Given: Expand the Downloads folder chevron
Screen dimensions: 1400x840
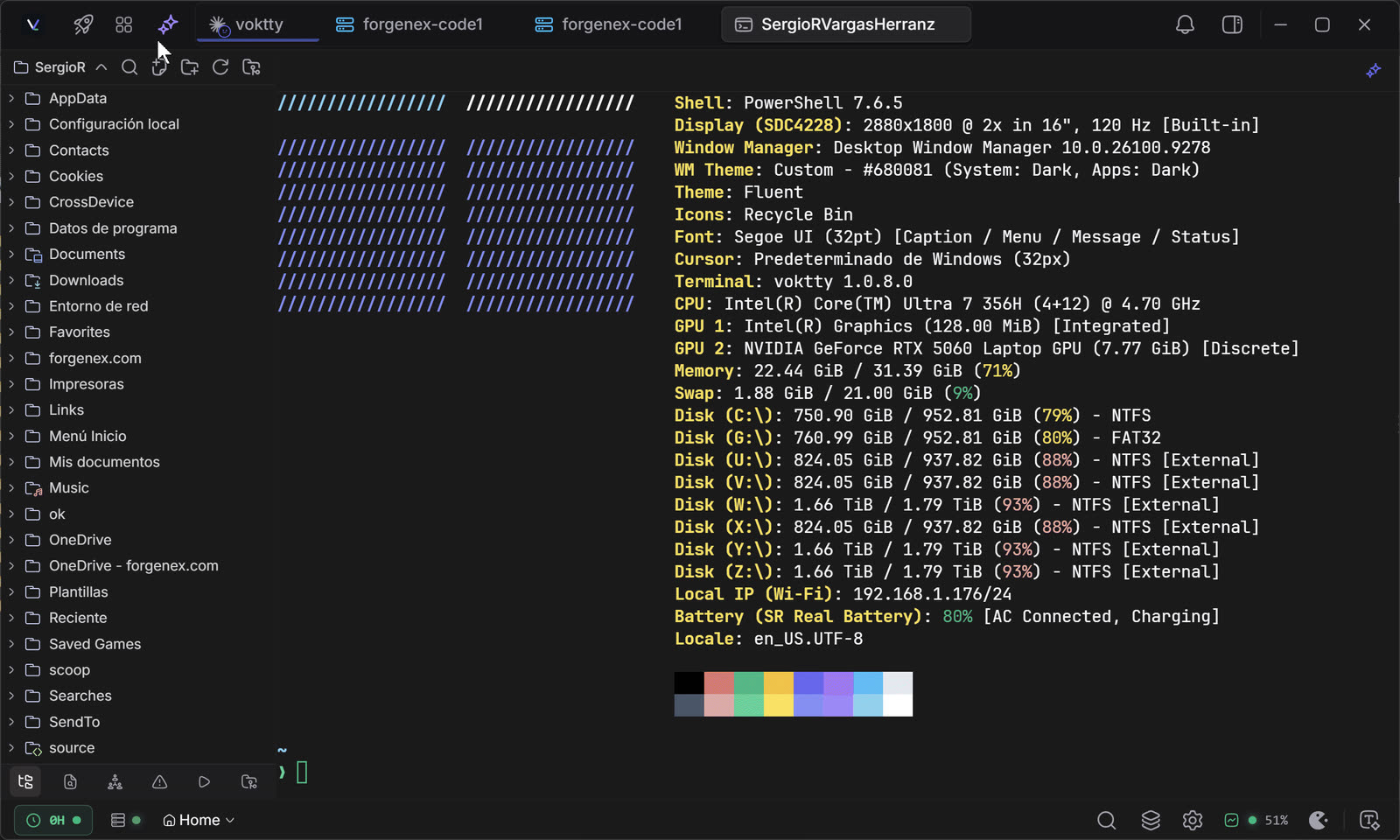Looking at the screenshot, I should [11, 281].
